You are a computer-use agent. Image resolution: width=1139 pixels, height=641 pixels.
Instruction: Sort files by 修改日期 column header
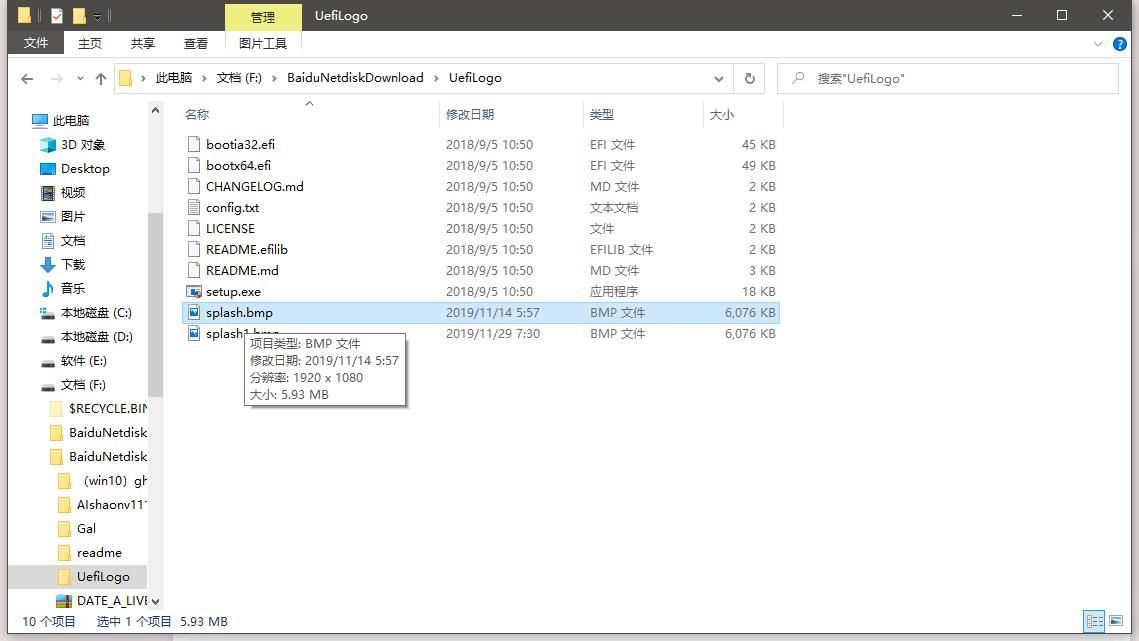click(470, 115)
